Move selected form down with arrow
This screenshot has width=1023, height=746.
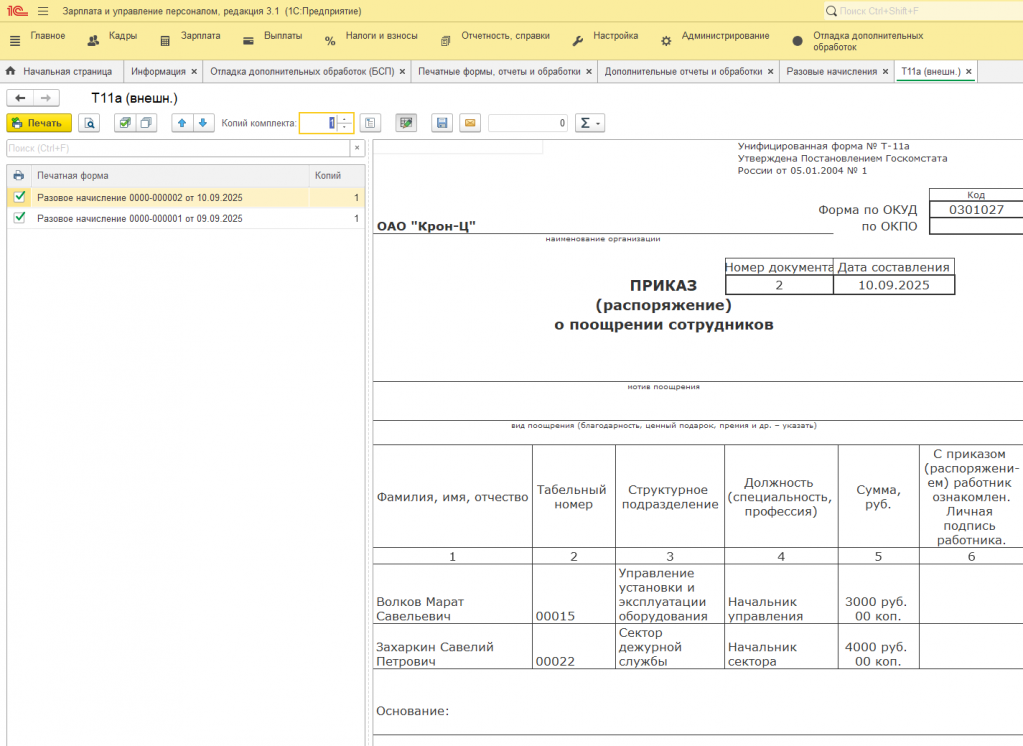pos(203,123)
